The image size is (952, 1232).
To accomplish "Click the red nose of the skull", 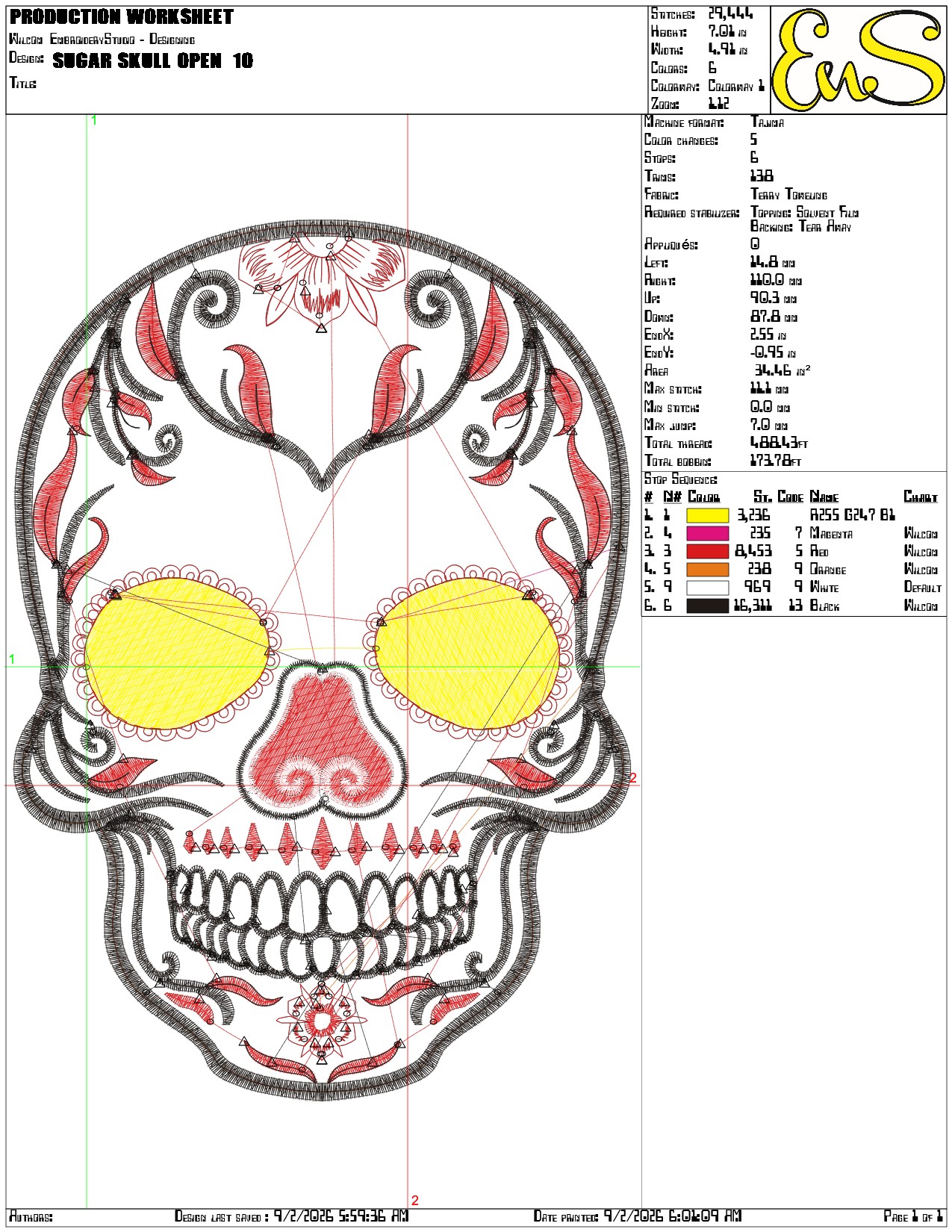I will pyautogui.click(x=323, y=739).
